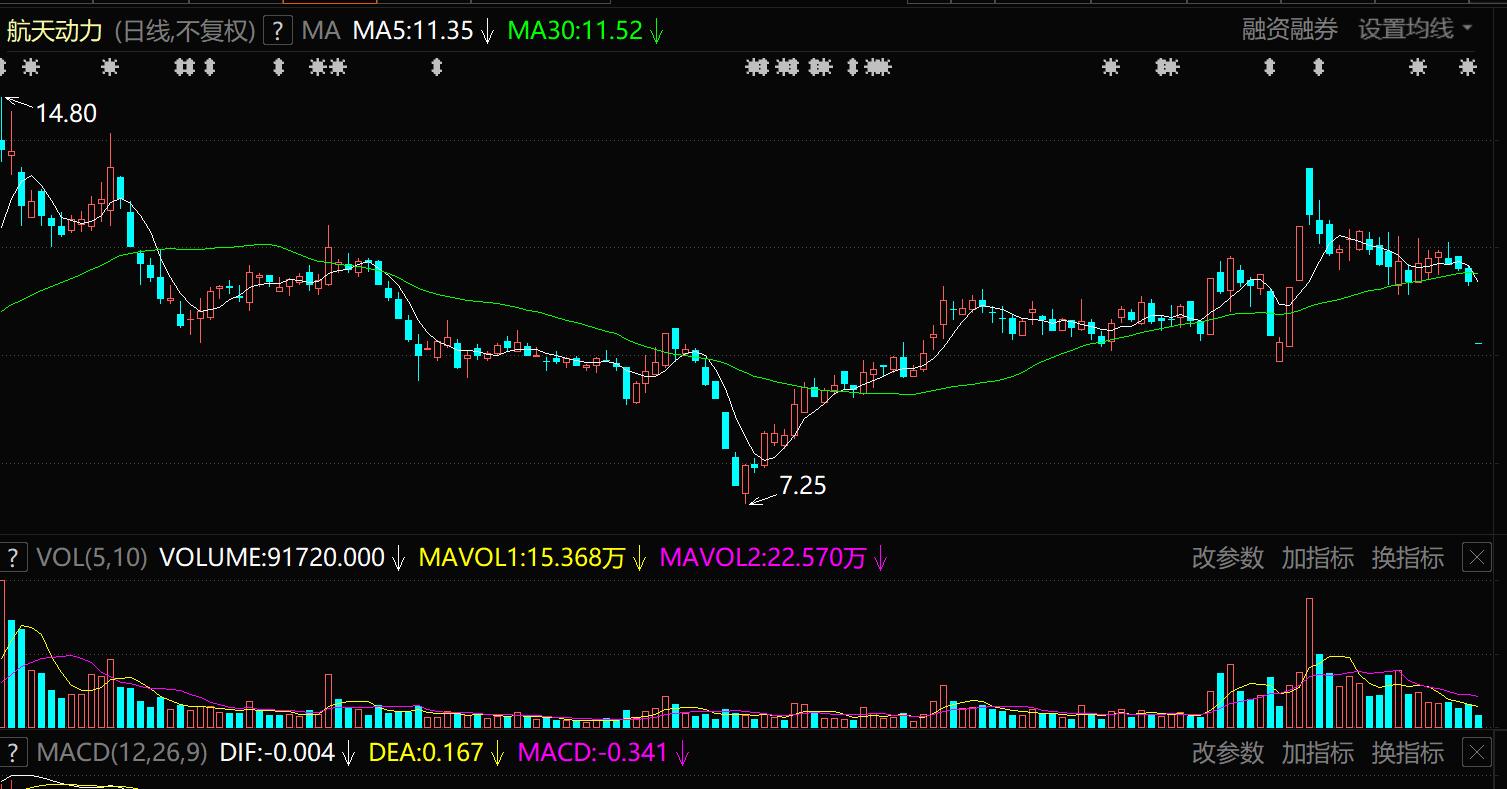
Task: Click 加指标 in the VOL panel
Action: click(x=1317, y=558)
